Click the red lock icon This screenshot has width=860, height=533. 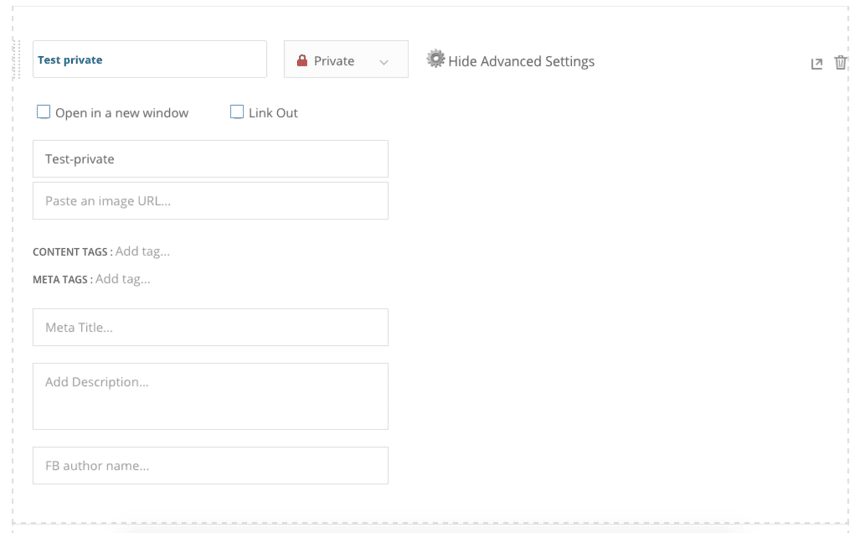click(302, 61)
